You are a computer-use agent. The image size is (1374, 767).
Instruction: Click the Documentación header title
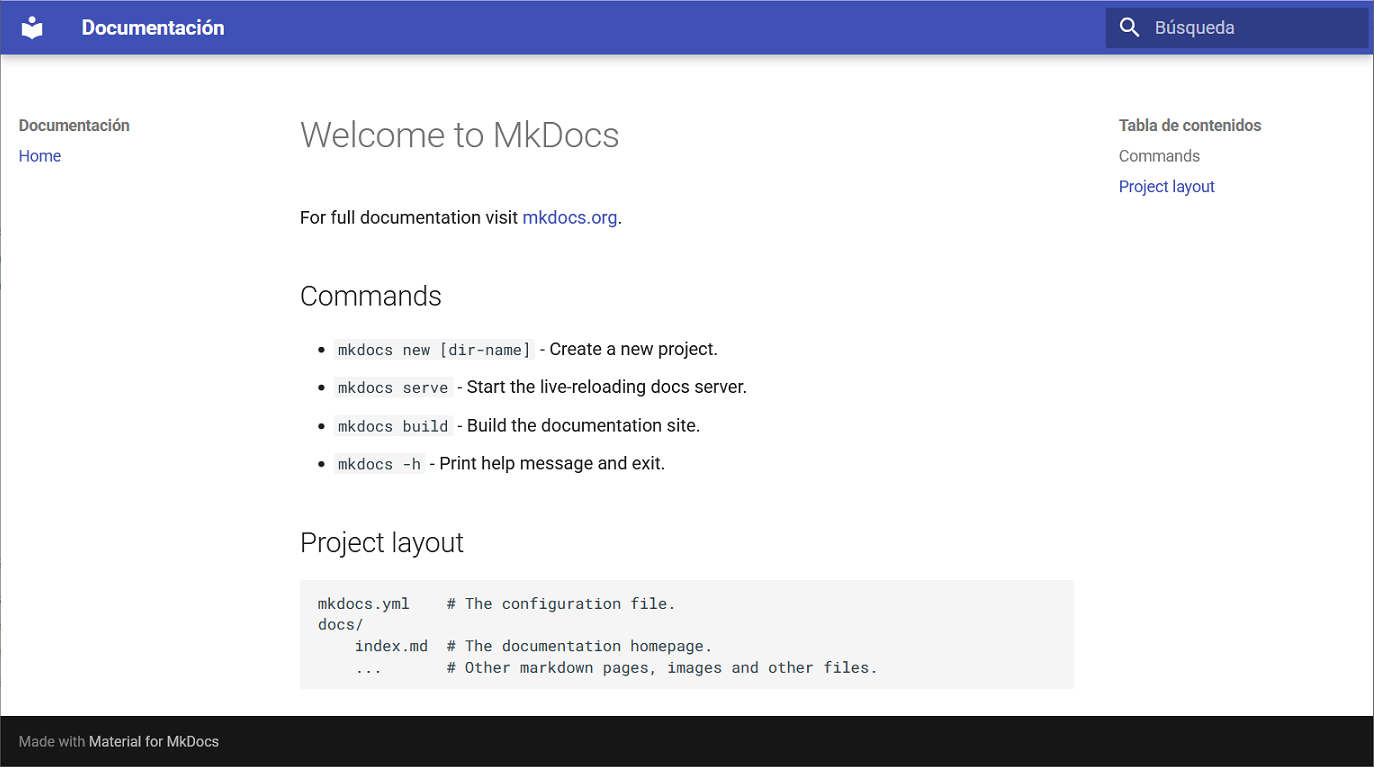[x=153, y=28]
